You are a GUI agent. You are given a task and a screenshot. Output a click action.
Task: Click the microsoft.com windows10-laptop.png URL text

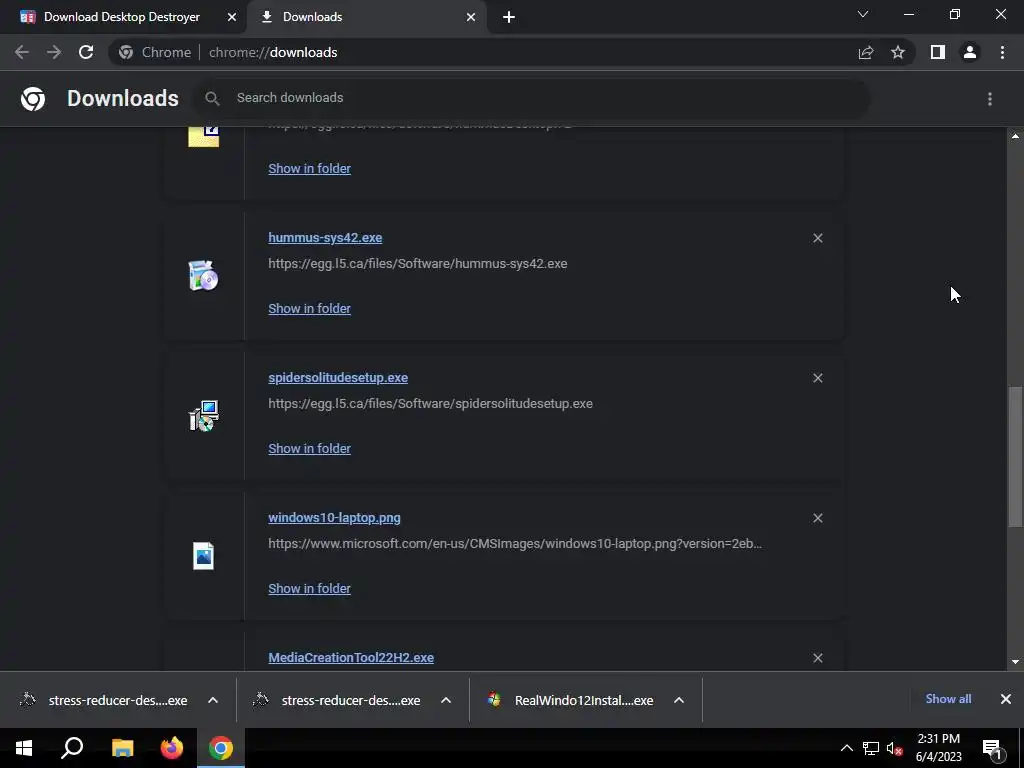click(515, 543)
